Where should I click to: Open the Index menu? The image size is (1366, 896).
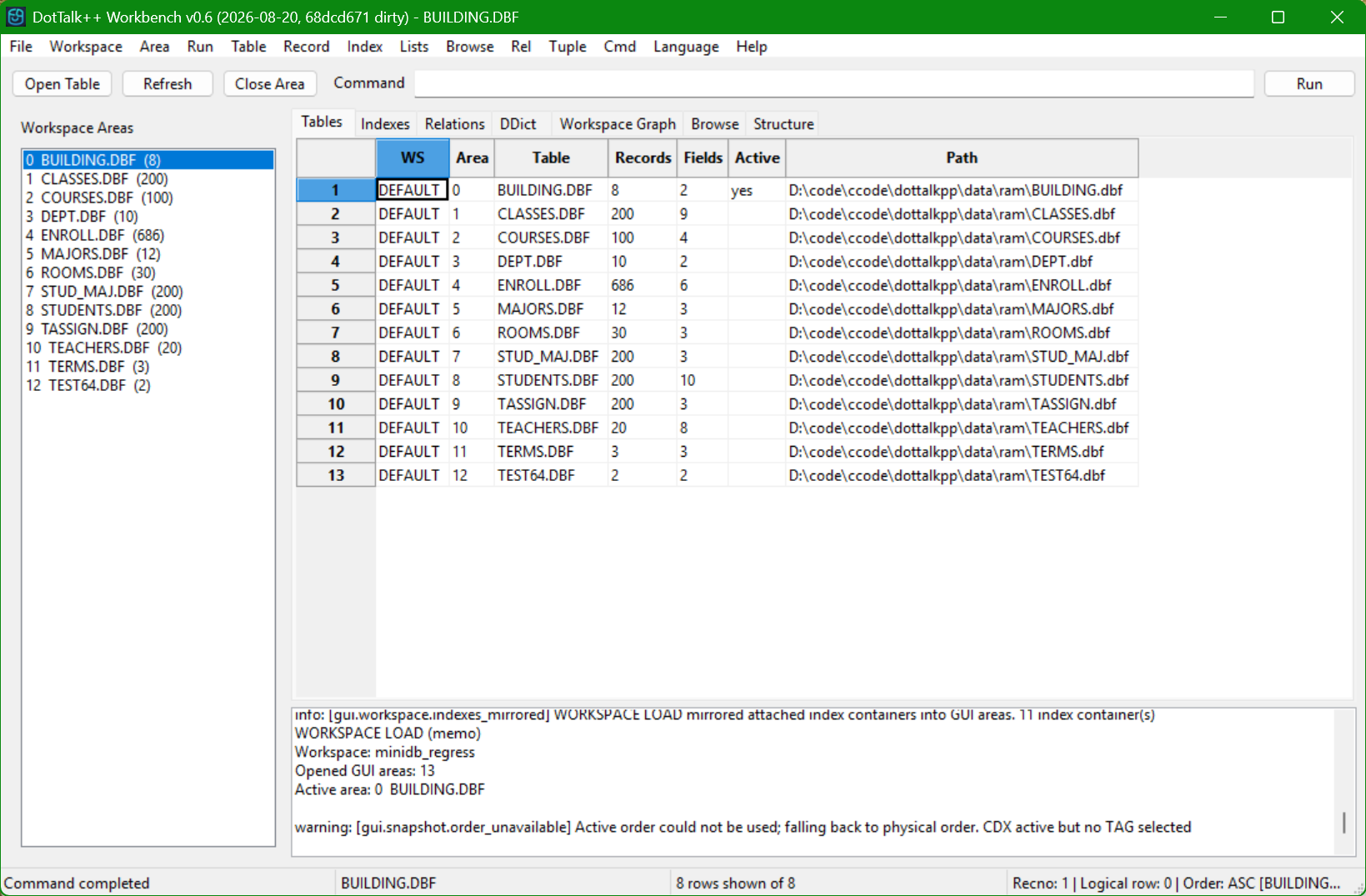pos(364,47)
